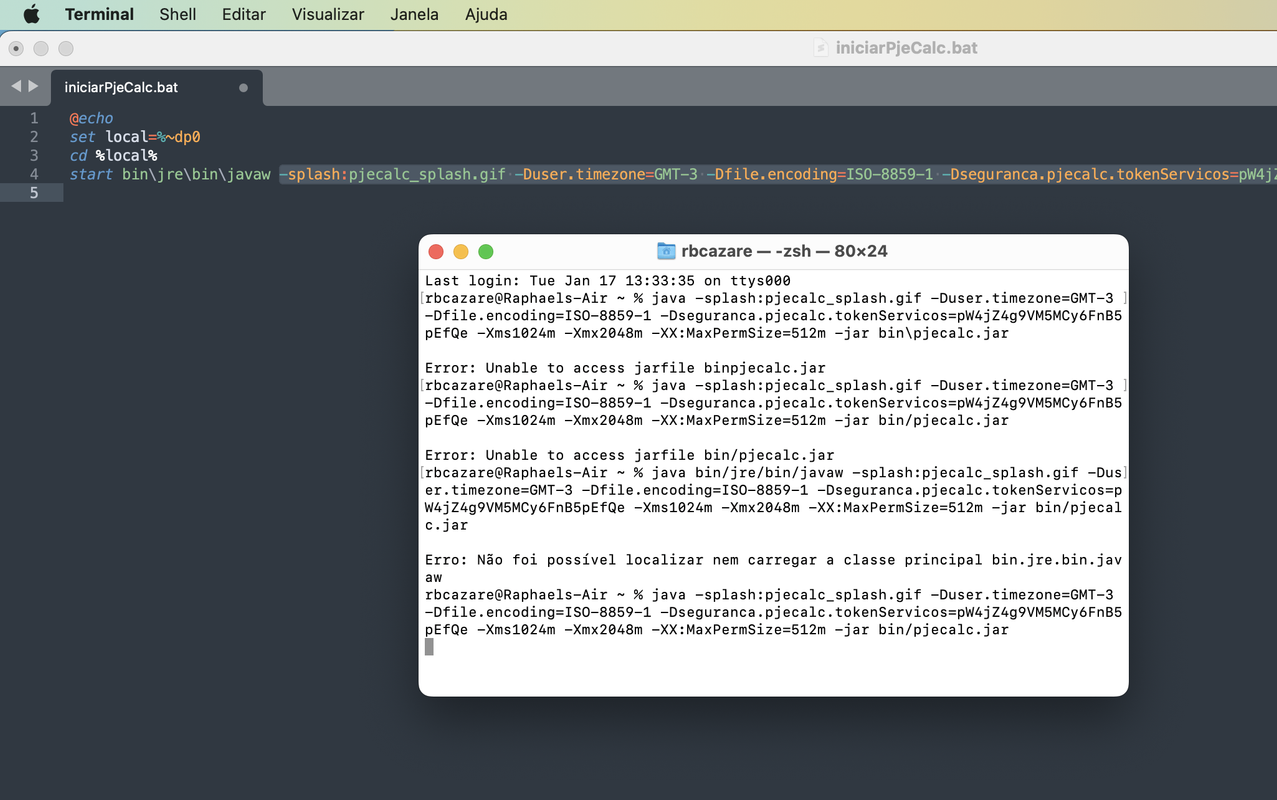
Task: Click line number 3 in the gutter
Action: (34, 156)
